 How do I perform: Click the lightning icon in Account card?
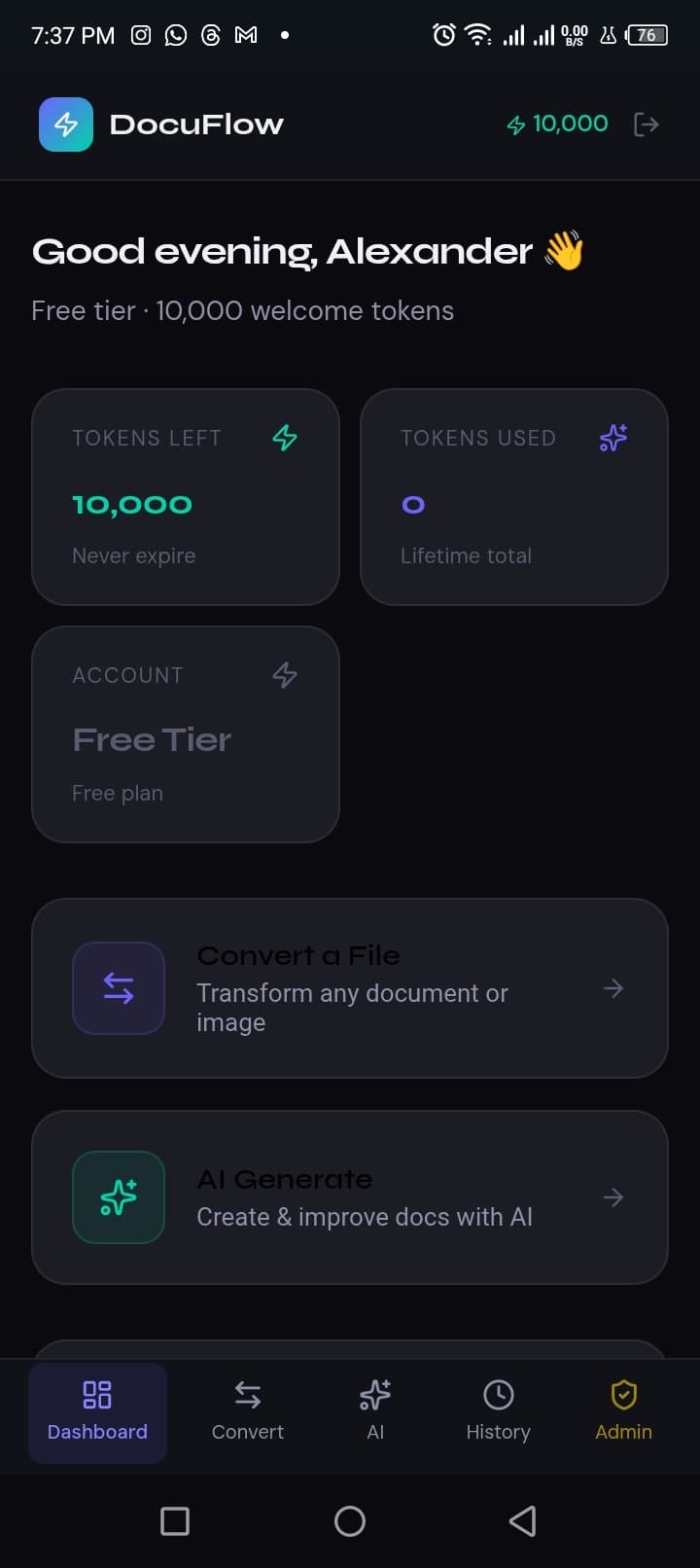285,675
